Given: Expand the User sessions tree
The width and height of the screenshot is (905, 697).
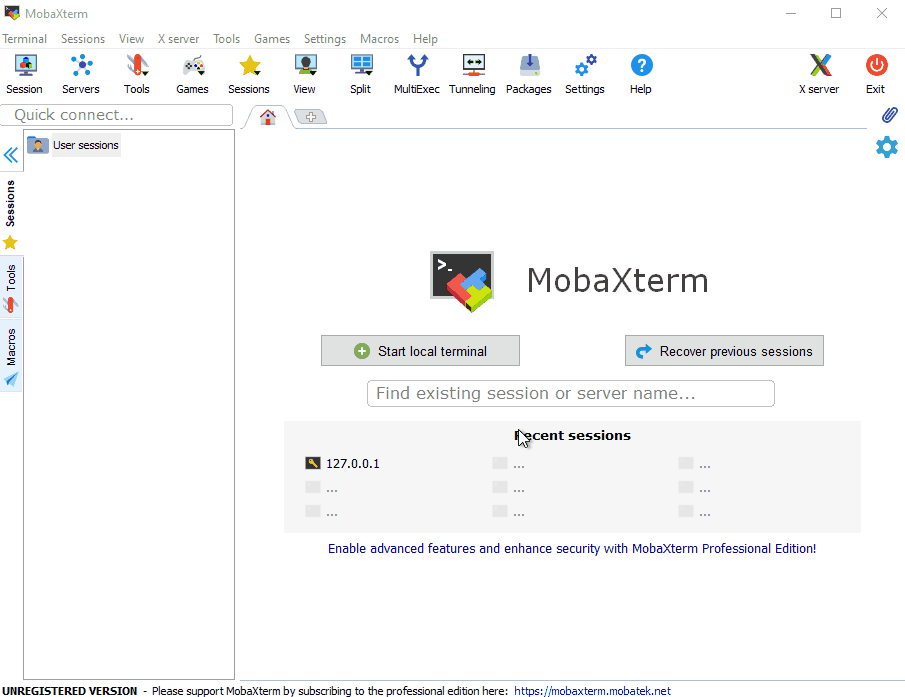Looking at the screenshot, I should [85, 145].
